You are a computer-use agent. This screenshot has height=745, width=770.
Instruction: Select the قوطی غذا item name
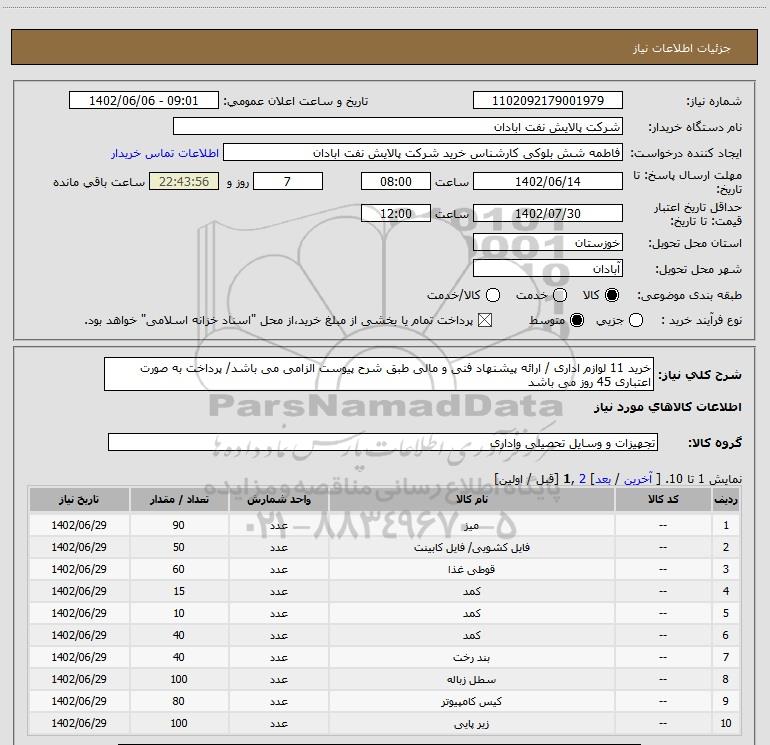471,570
